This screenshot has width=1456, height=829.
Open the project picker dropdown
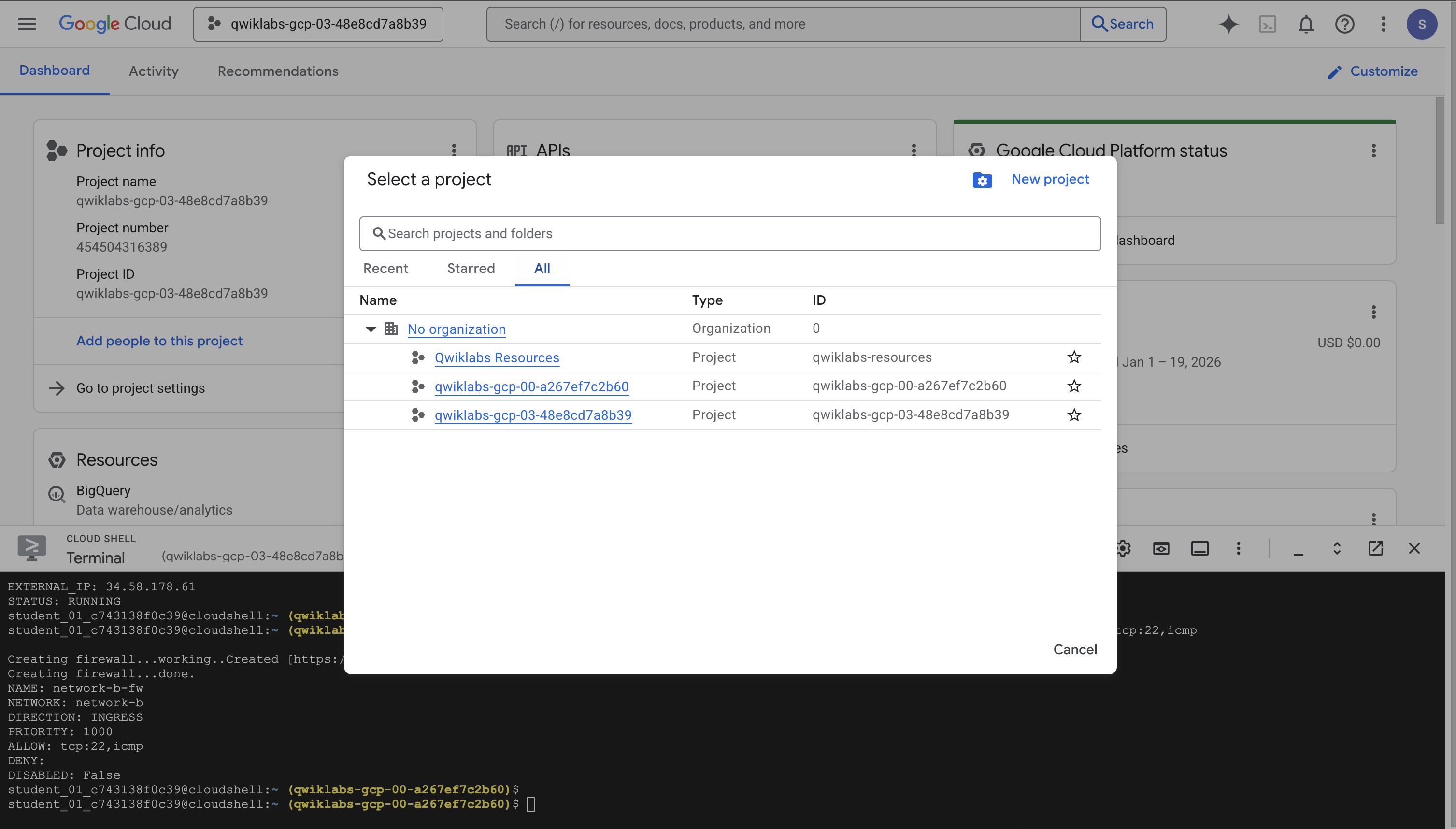tap(317, 24)
